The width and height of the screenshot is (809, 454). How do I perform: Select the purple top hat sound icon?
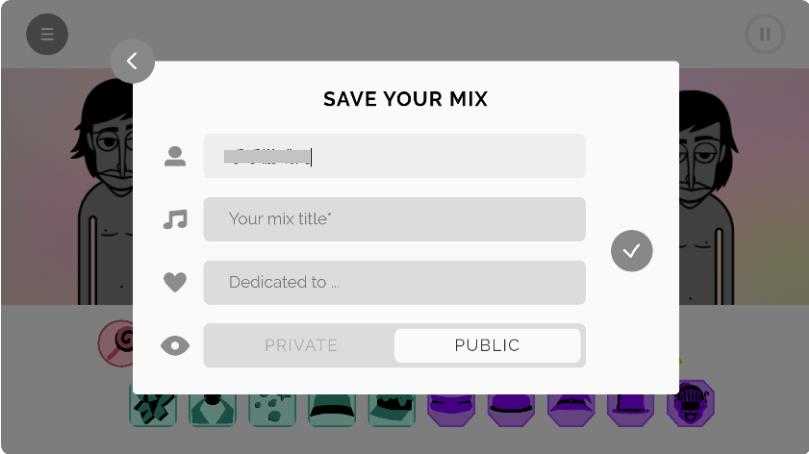click(631, 408)
